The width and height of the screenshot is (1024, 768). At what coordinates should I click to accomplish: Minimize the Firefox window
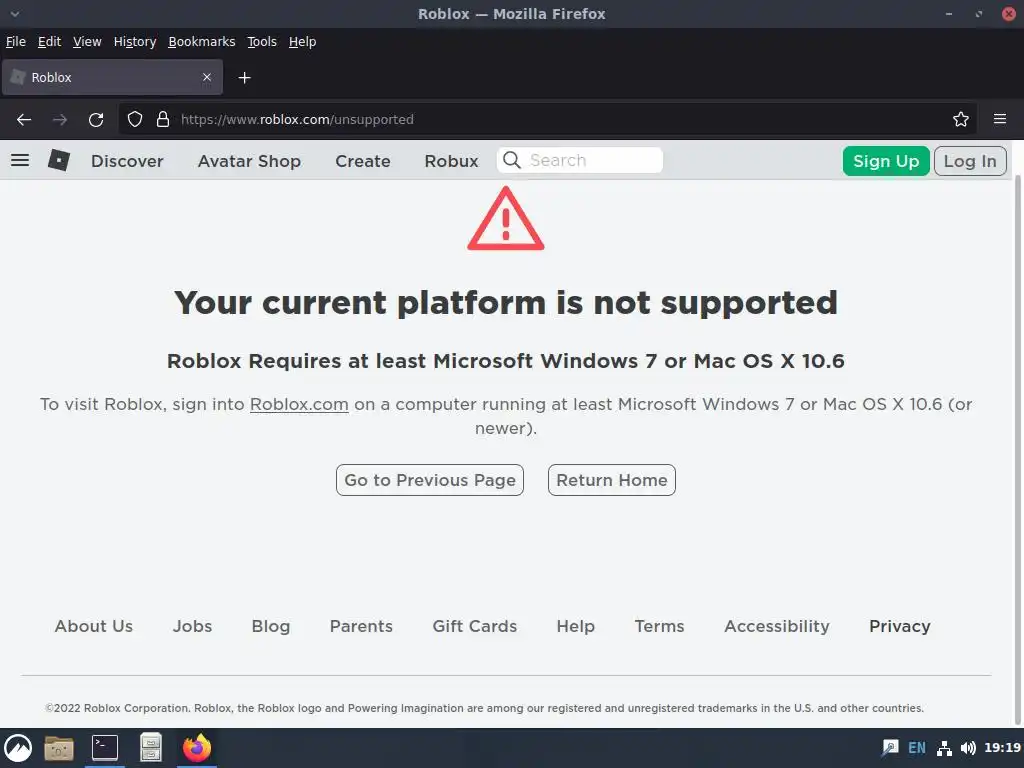(948, 14)
